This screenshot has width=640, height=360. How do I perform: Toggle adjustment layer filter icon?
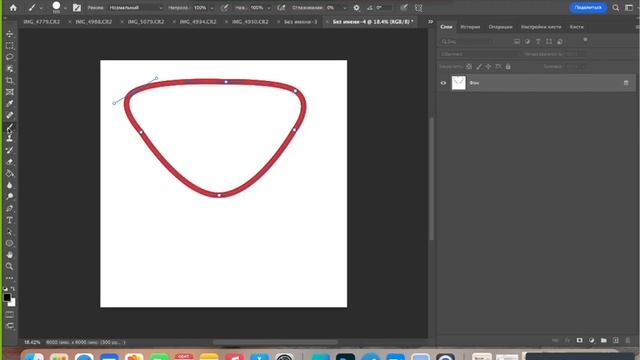527,41
